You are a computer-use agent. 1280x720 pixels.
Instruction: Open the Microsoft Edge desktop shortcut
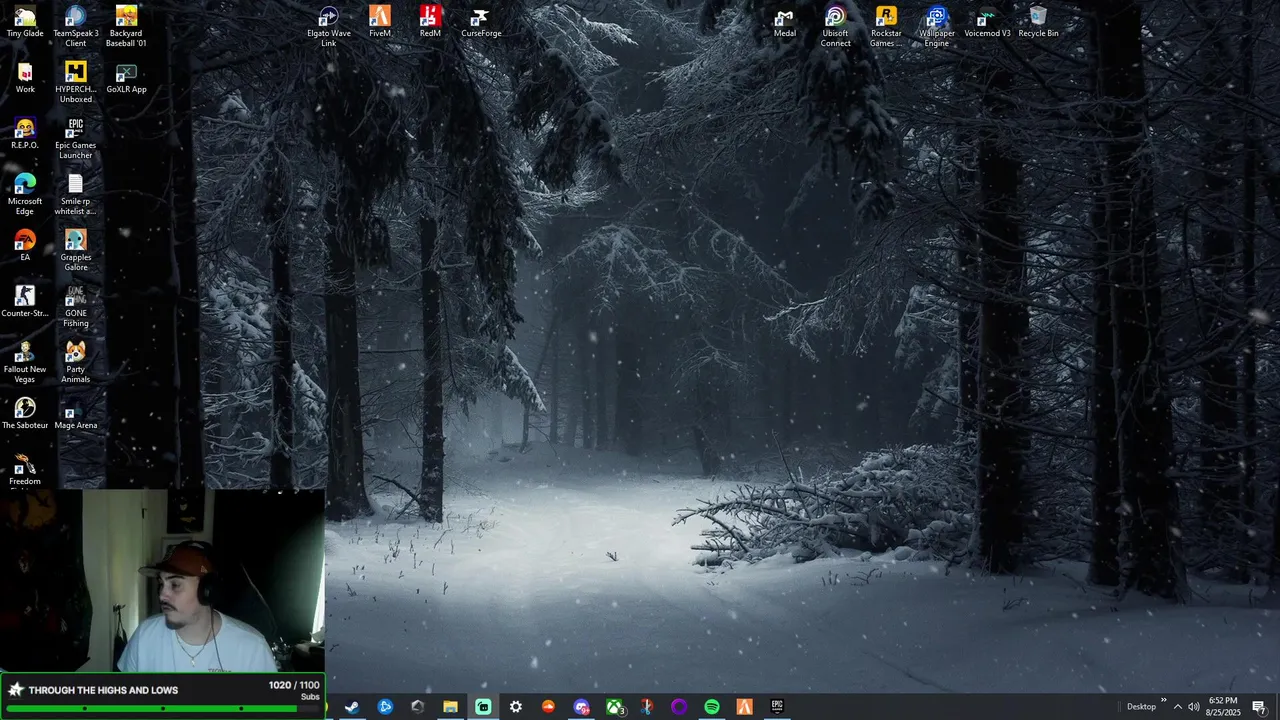(25, 194)
